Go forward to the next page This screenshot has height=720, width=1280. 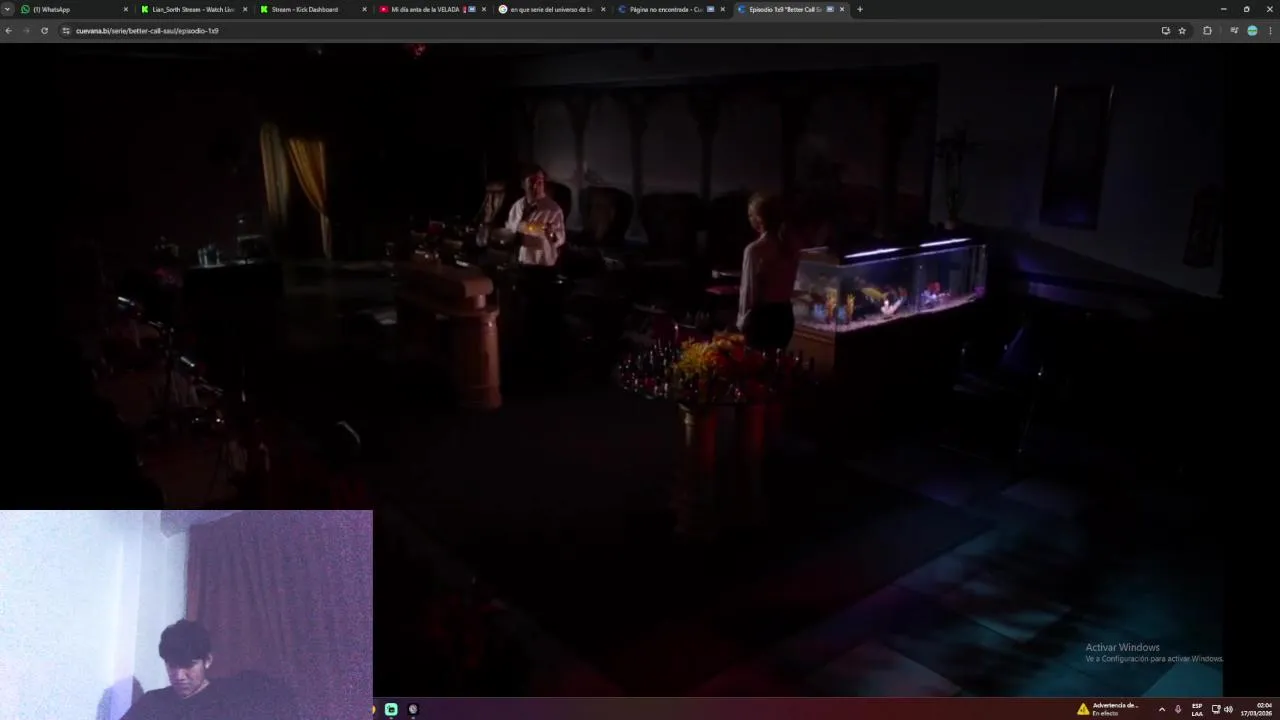26,30
